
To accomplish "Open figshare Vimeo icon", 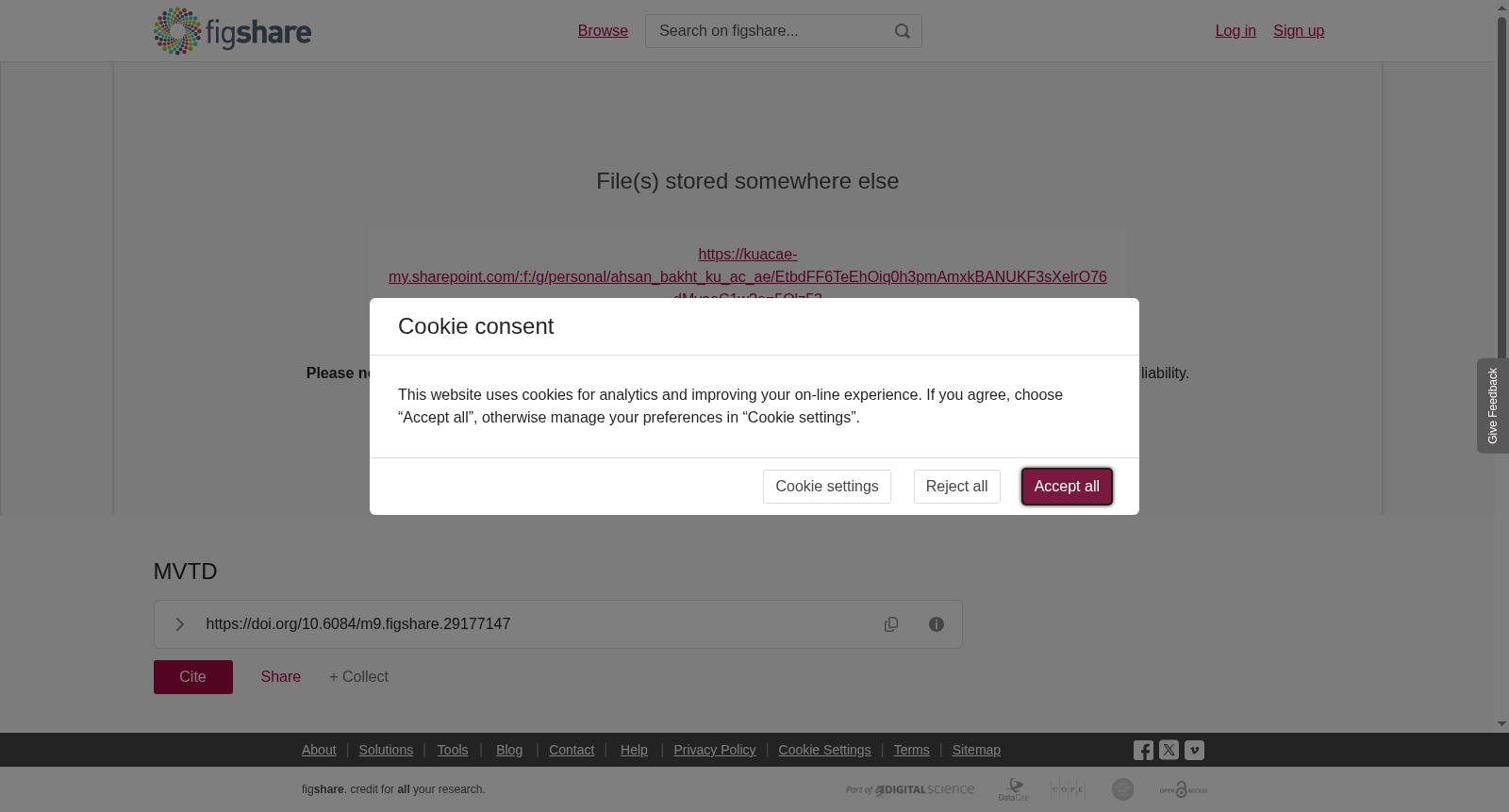I will 1194,750.
